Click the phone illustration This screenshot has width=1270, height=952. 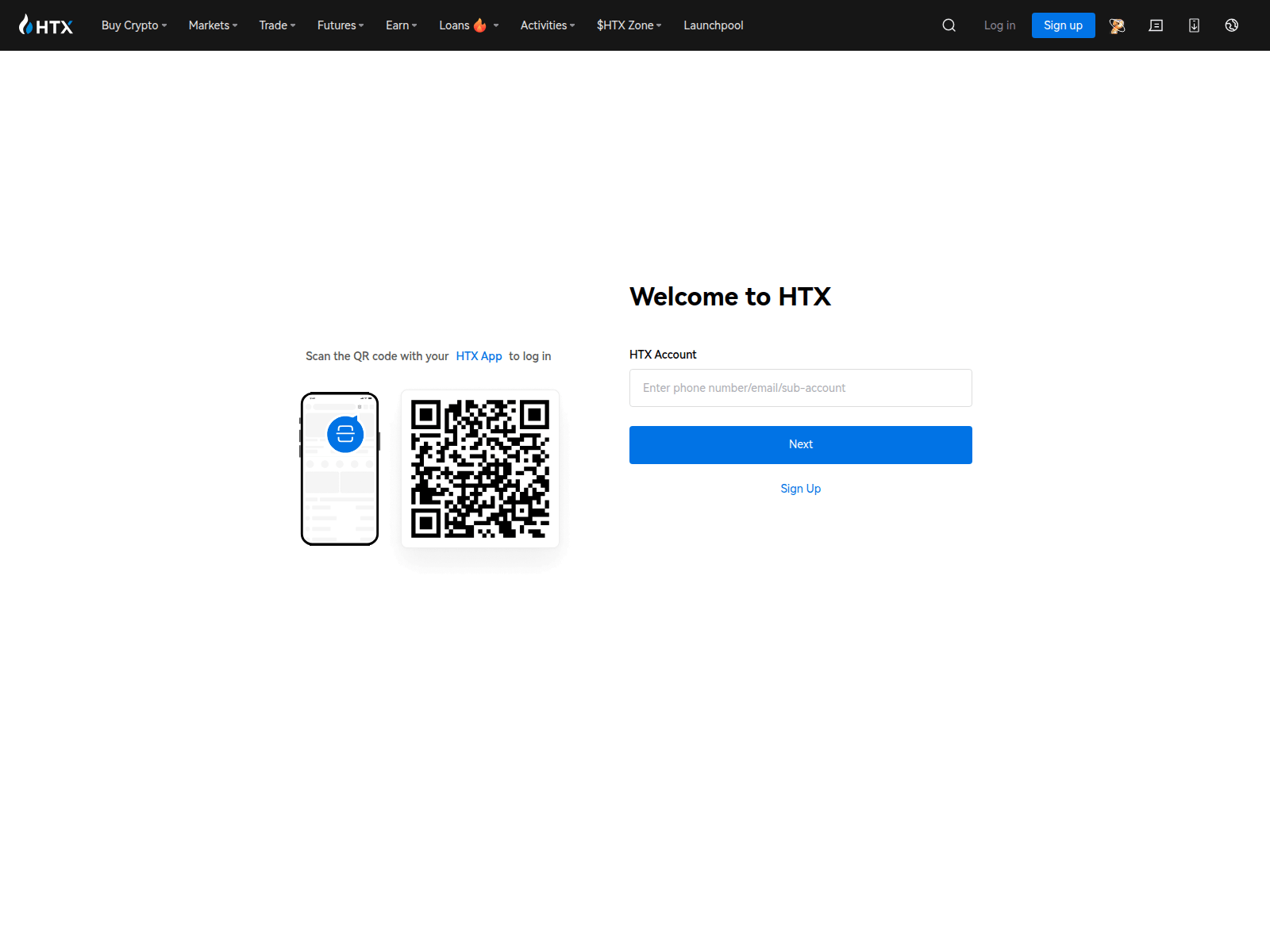click(x=340, y=469)
